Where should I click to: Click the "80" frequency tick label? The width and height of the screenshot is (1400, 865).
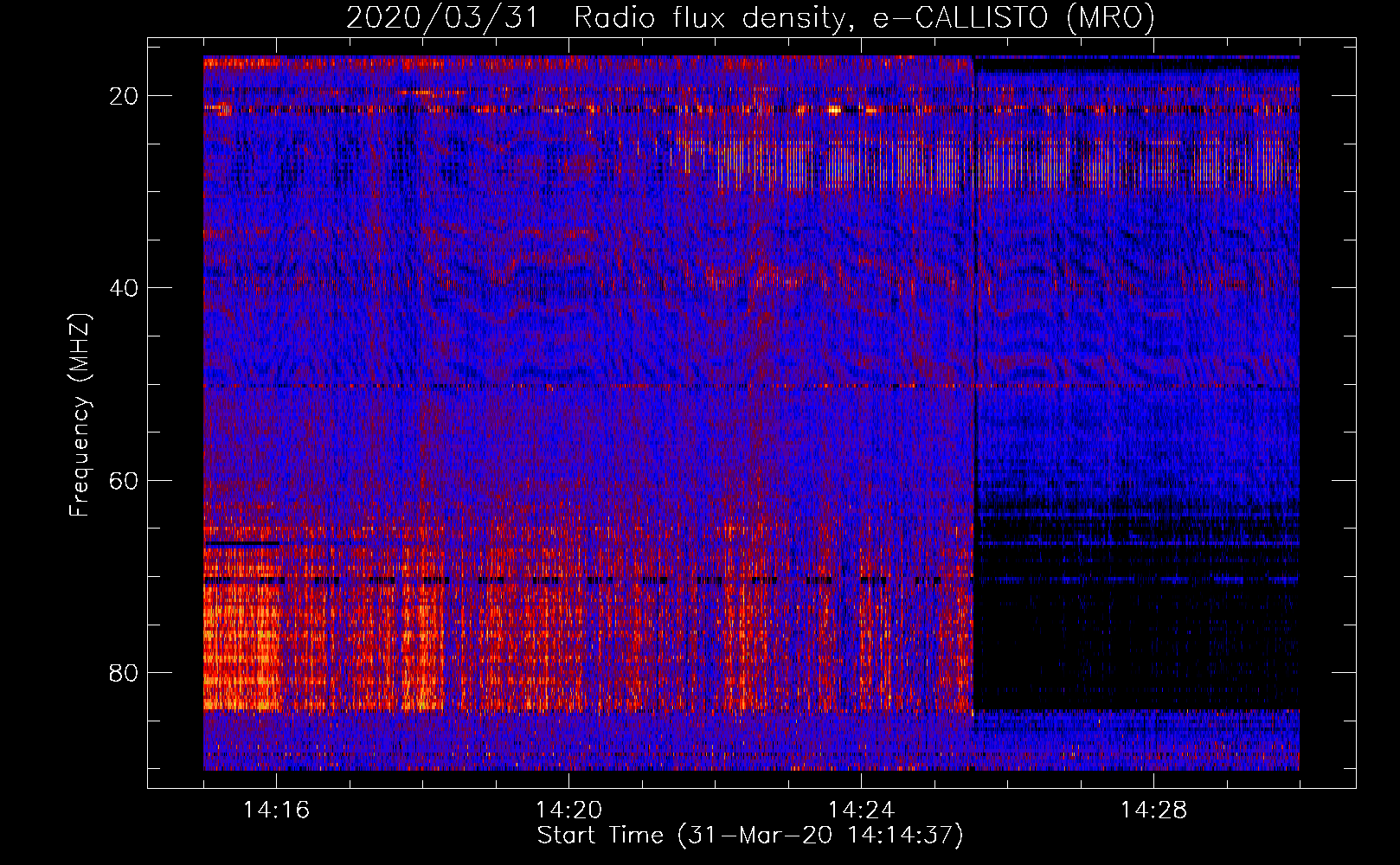(x=124, y=673)
